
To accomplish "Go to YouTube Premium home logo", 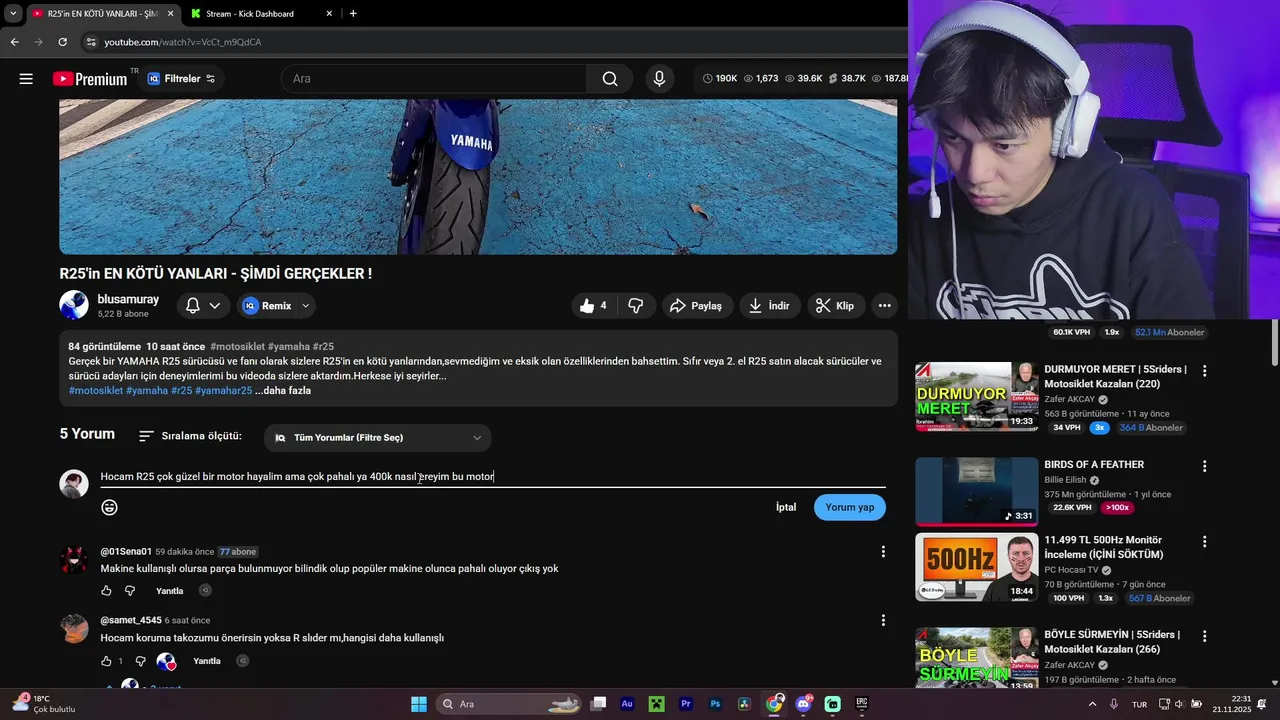I will tap(90, 79).
